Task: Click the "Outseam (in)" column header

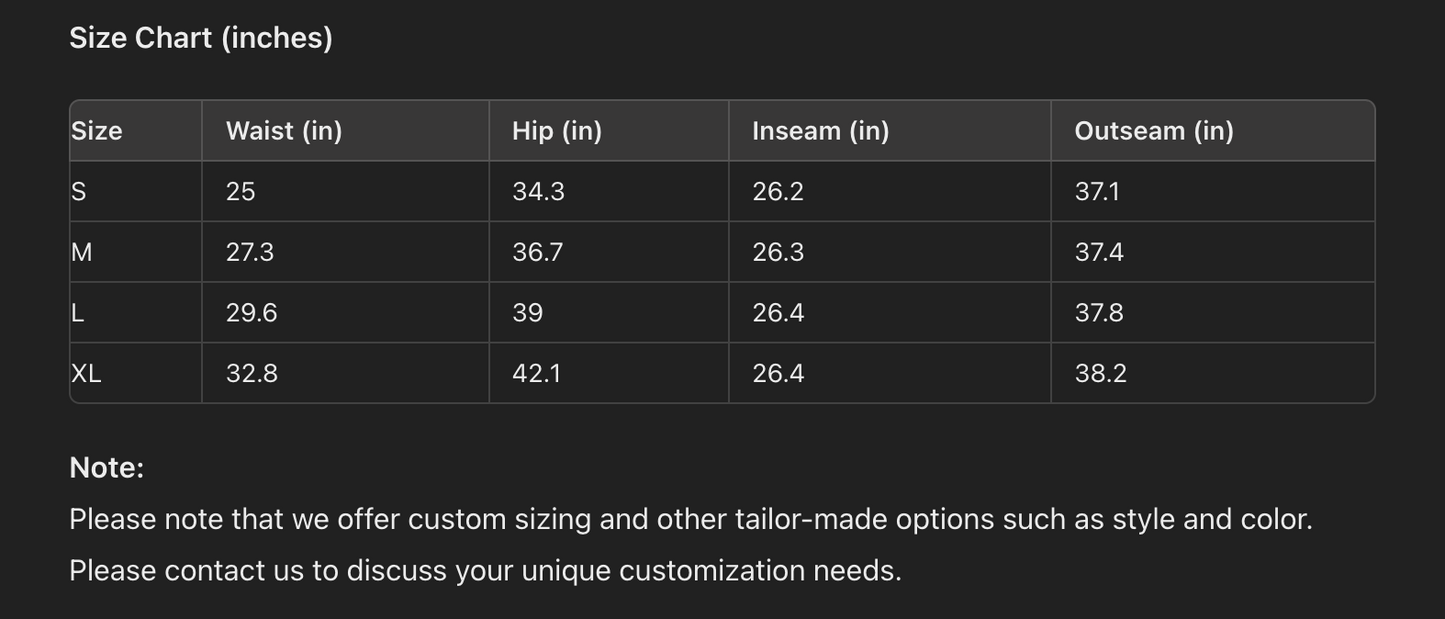Action: (1154, 131)
